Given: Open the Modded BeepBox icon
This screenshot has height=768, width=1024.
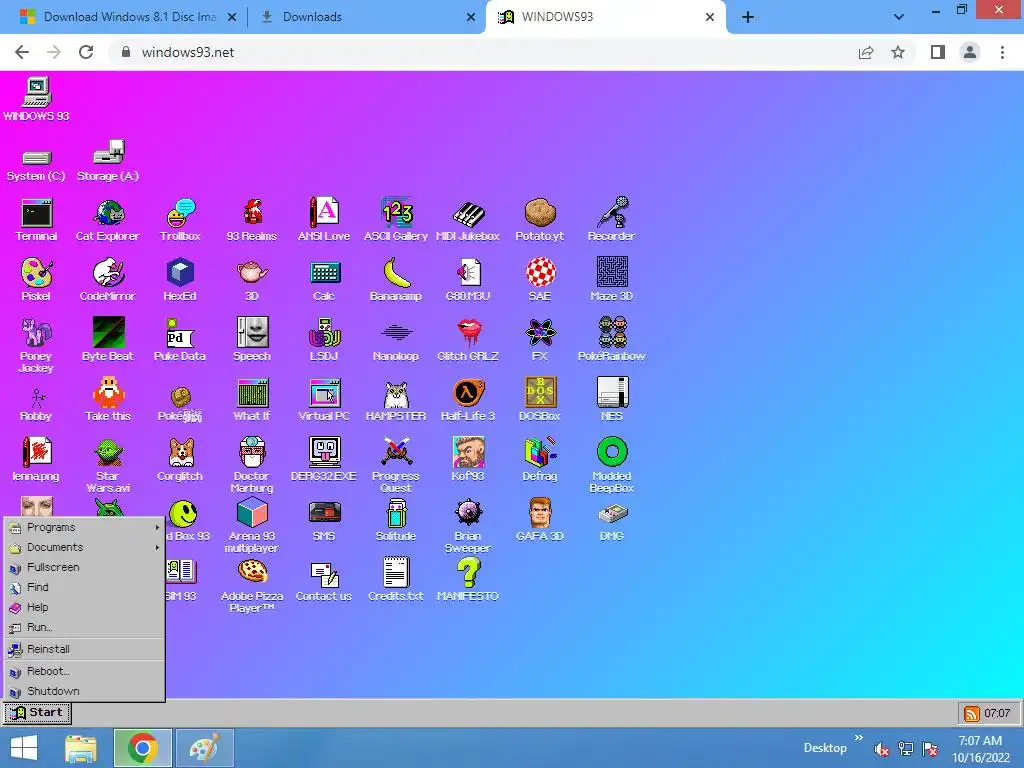Looking at the screenshot, I should click(612, 465).
